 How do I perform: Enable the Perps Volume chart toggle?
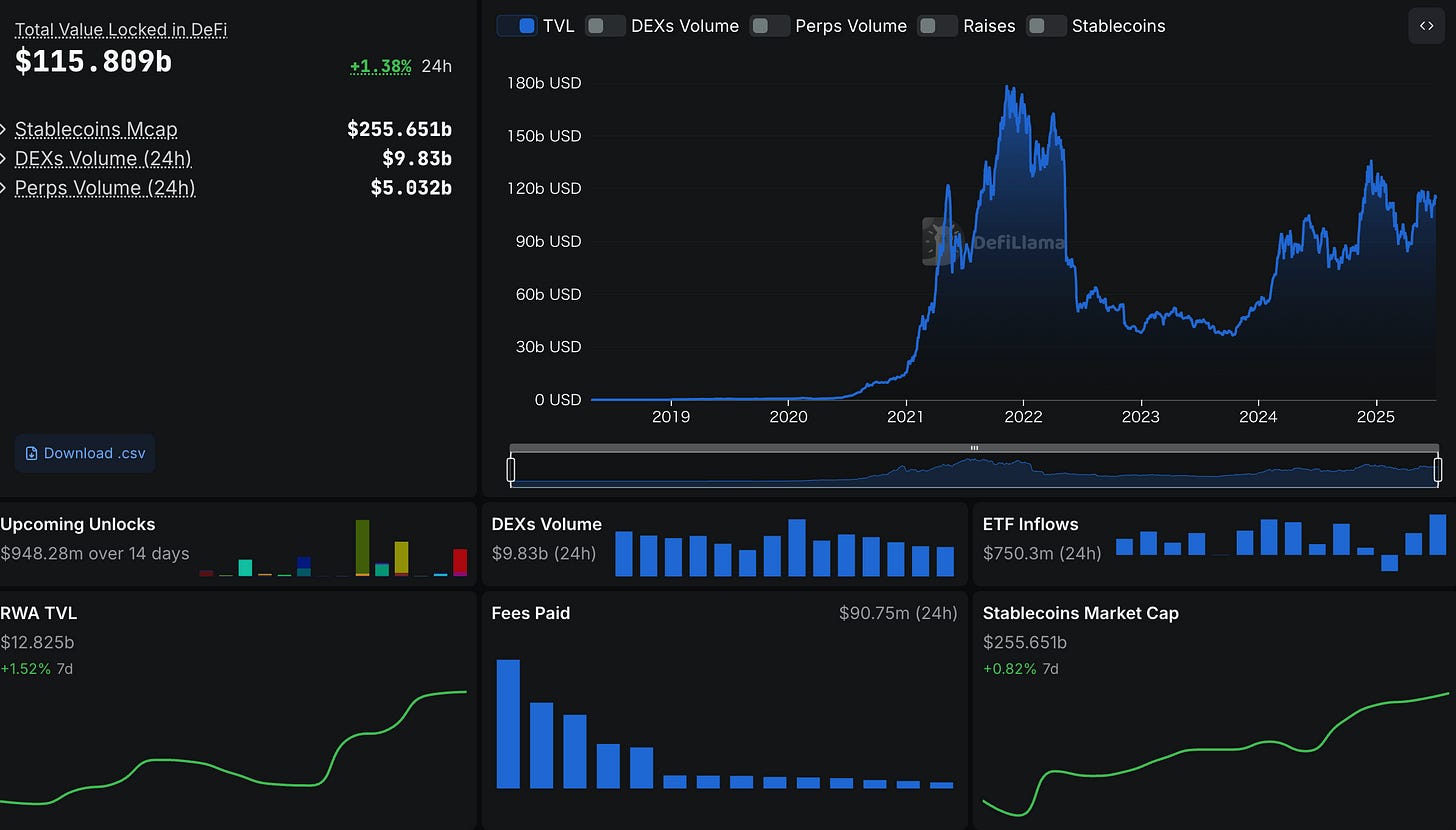(770, 26)
